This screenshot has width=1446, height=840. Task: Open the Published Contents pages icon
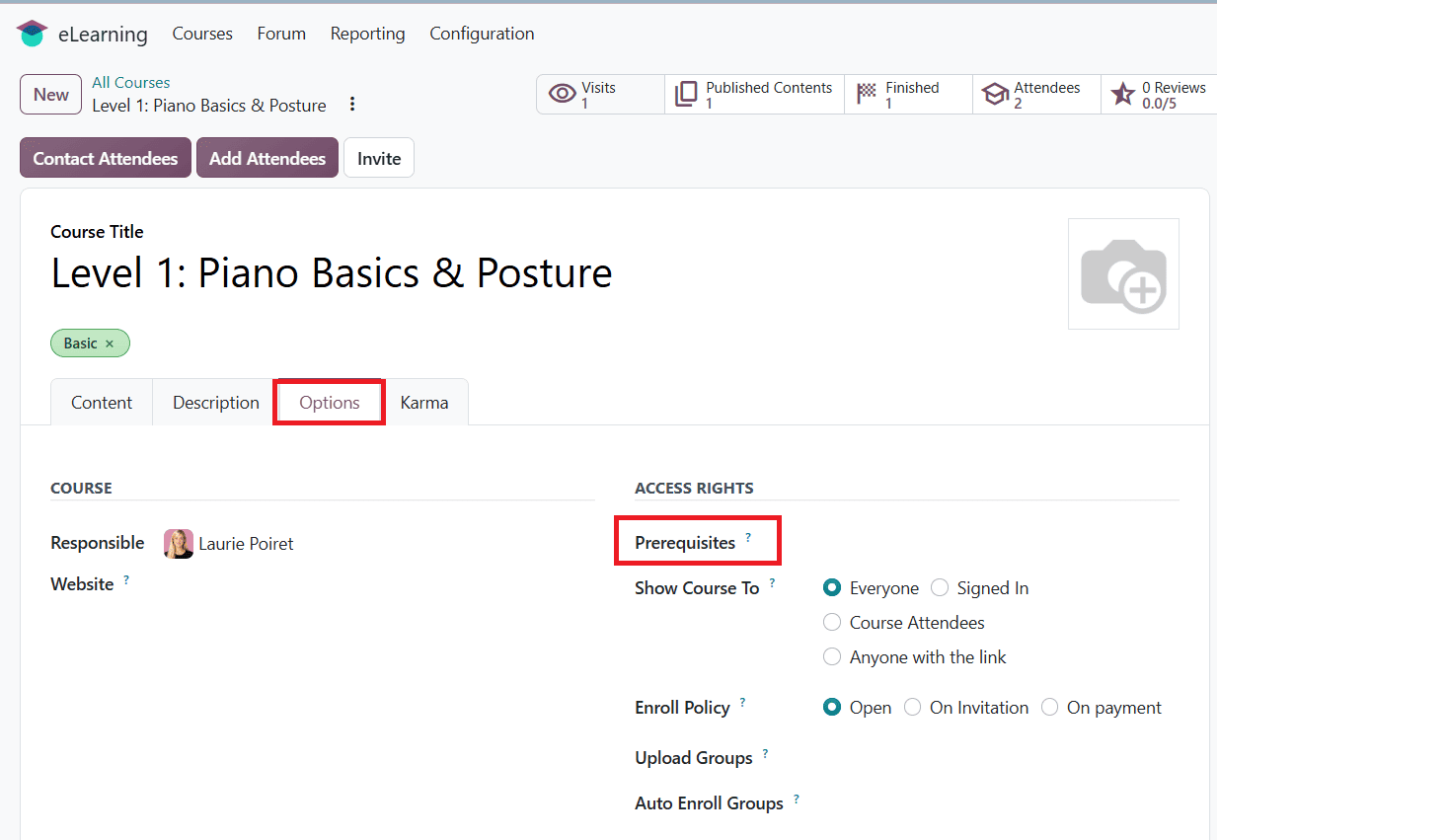click(686, 94)
